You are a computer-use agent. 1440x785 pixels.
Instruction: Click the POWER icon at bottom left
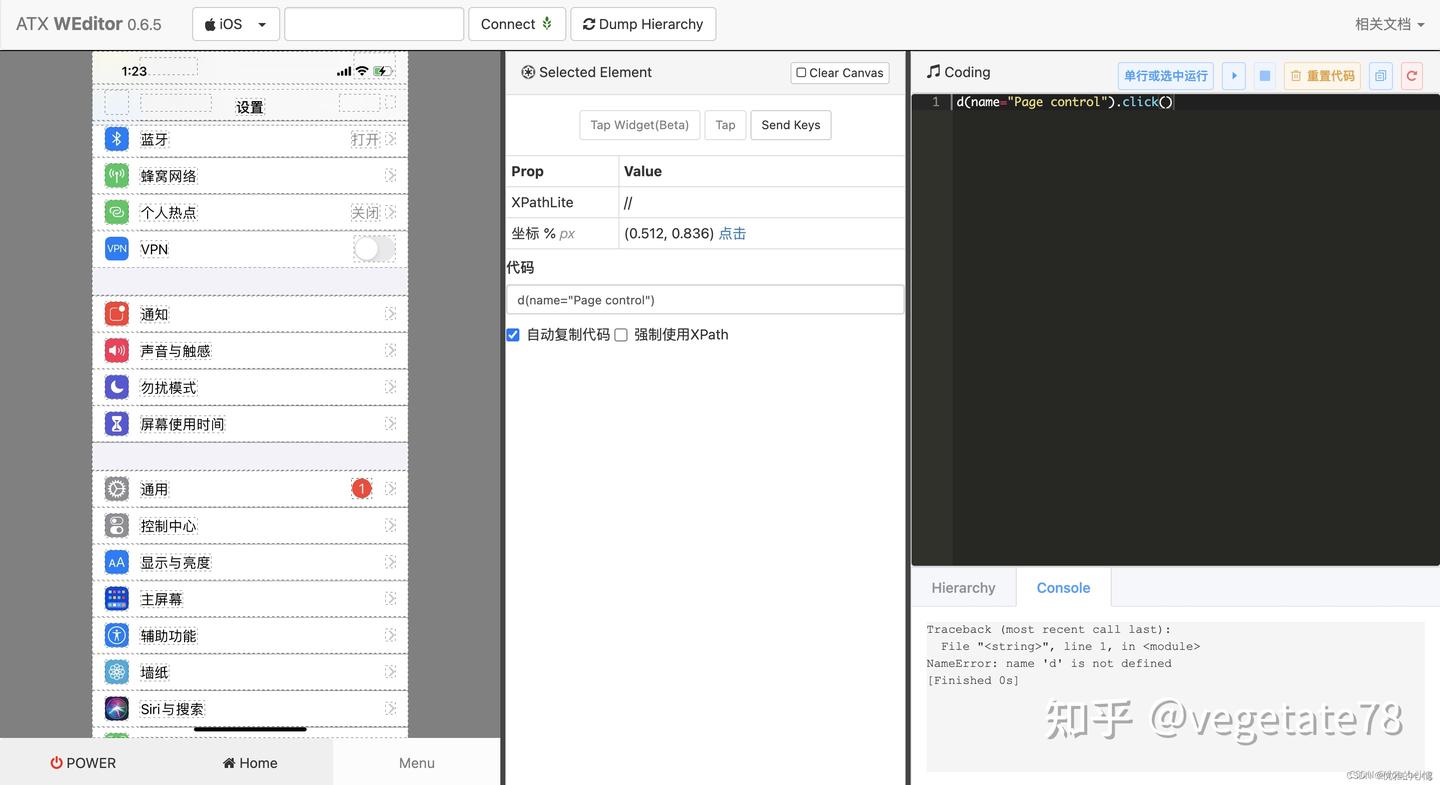(x=57, y=762)
